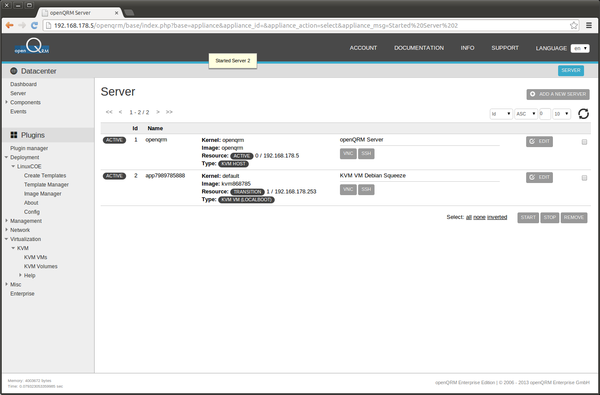Image resolution: width=600 pixels, height=395 pixels.
Task: Go to first page with << link
Action: pos(109,112)
